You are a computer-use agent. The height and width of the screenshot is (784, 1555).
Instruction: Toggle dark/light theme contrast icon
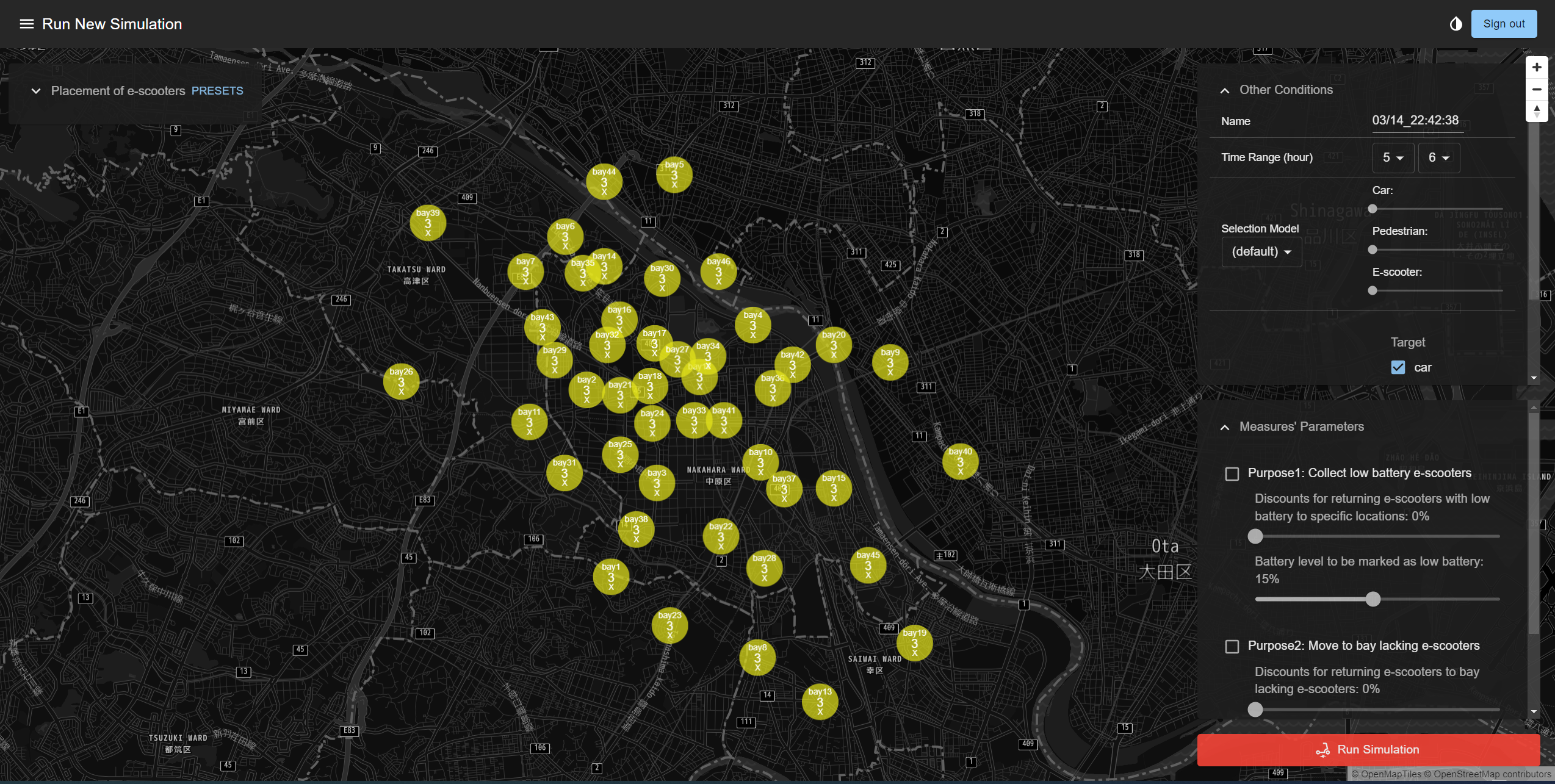pos(1456,24)
